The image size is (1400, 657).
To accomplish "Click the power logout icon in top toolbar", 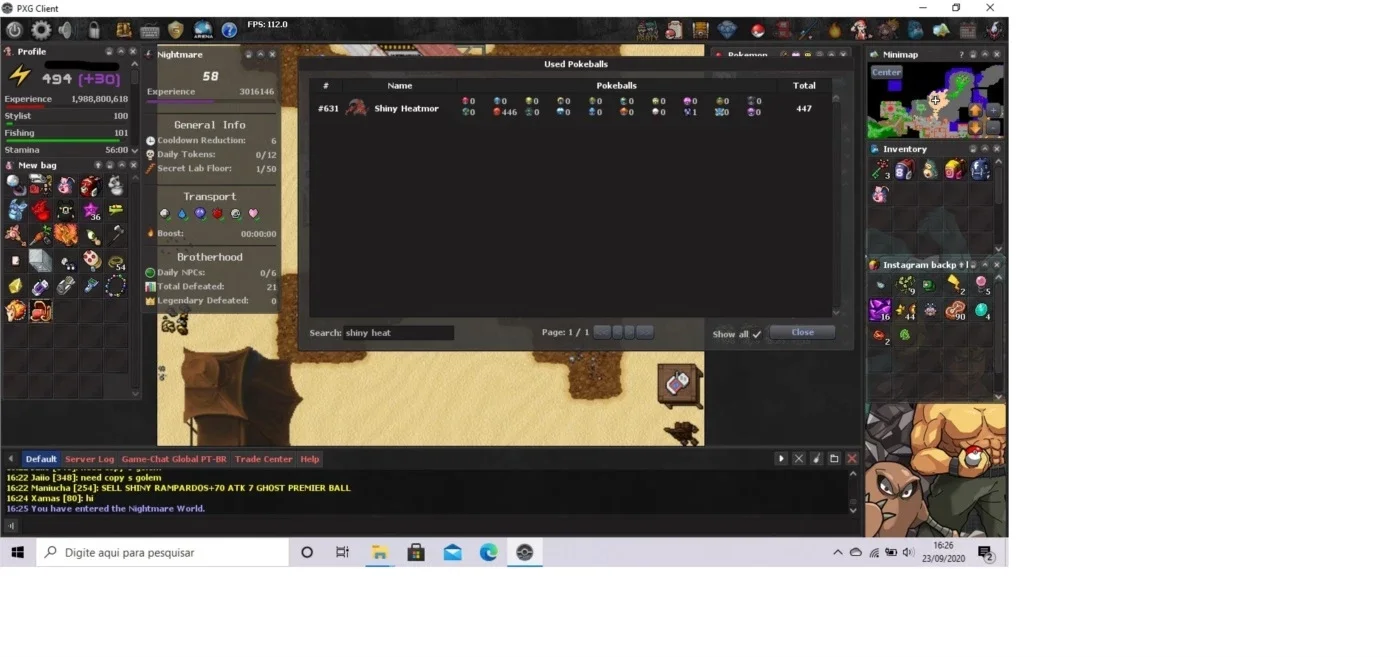I will coord(14,31).
